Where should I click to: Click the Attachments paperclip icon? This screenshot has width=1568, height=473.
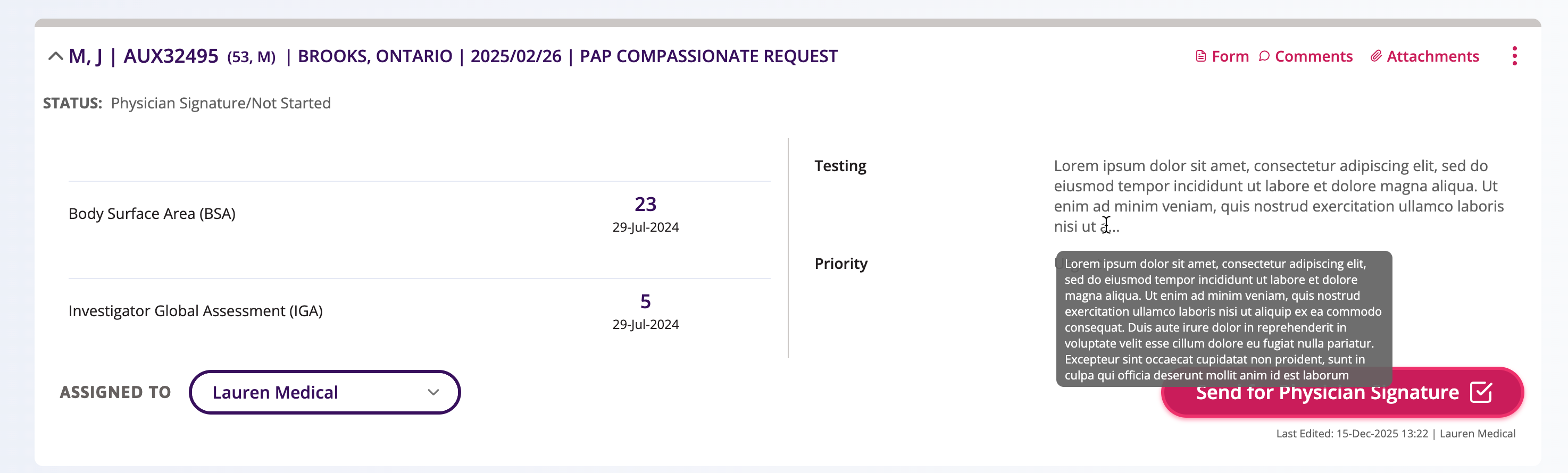click(x=1375, y=56)
